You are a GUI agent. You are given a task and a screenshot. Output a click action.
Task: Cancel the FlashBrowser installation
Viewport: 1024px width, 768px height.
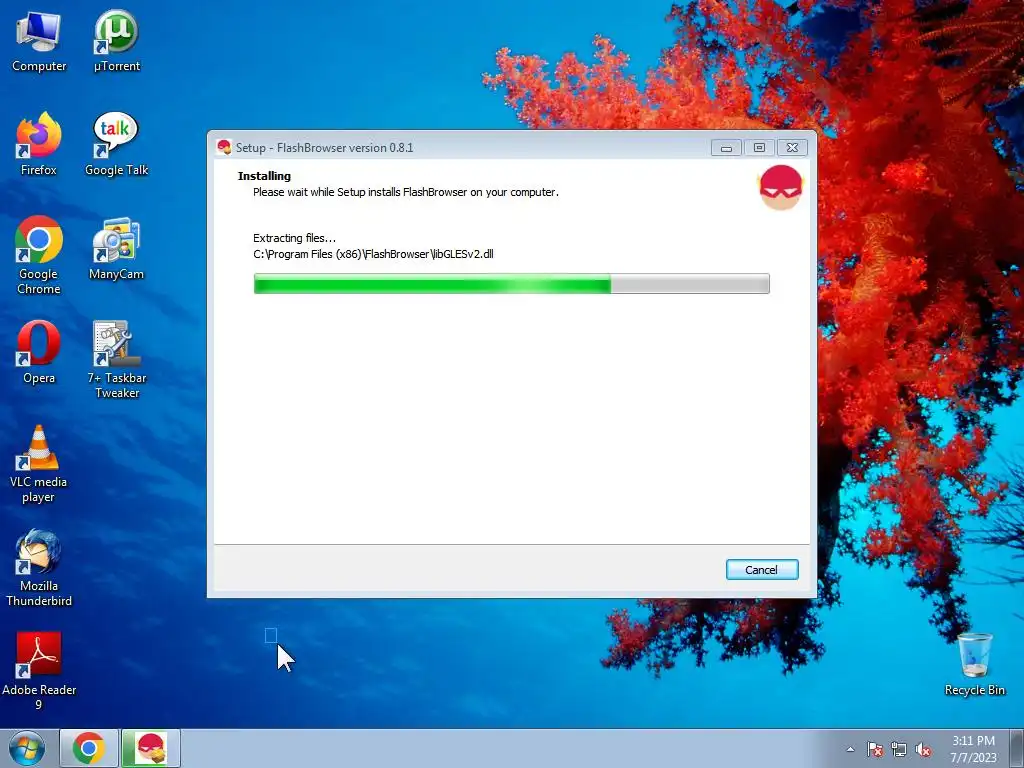(761, 569)
